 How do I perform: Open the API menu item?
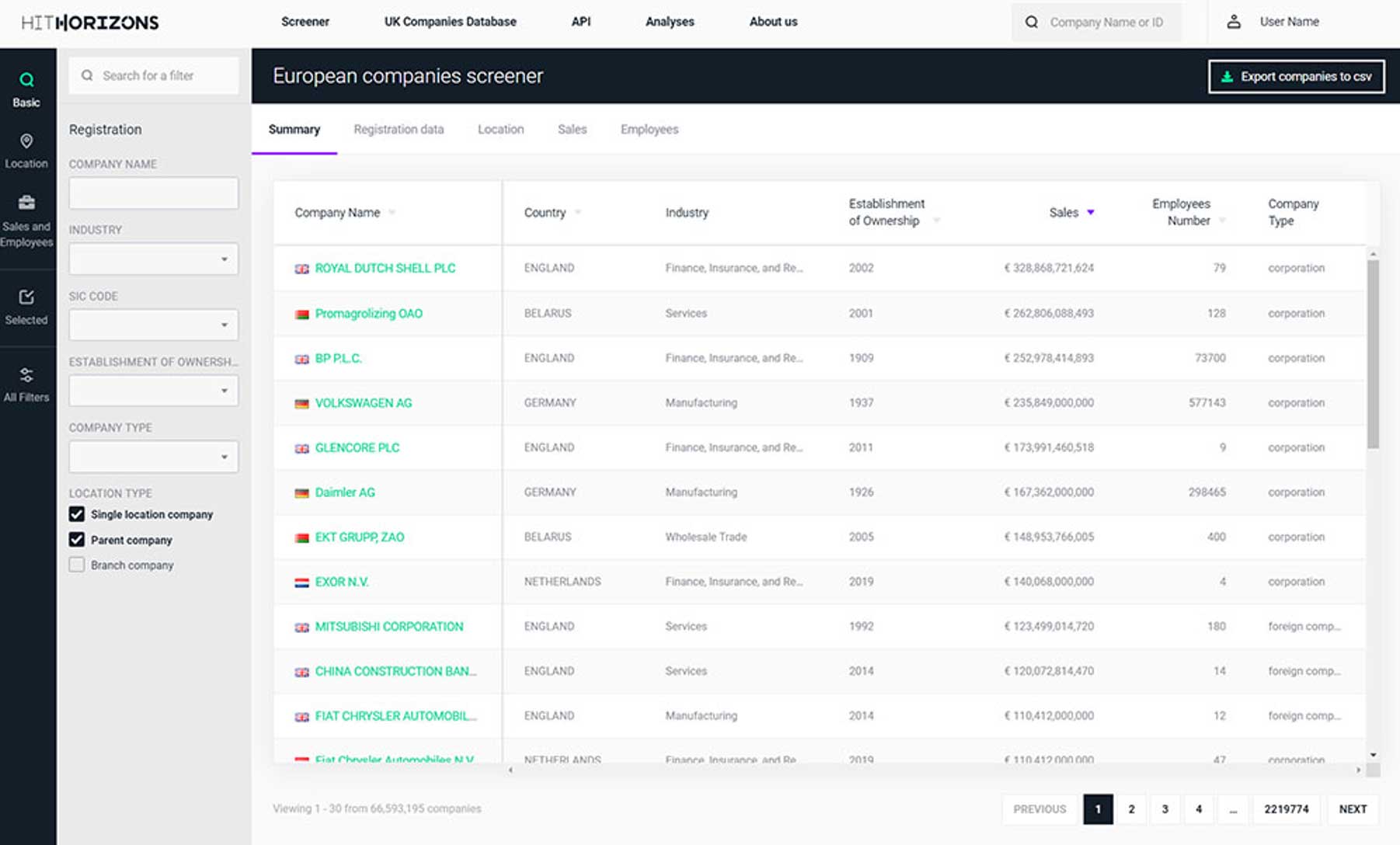pyautogui.click(x=581, y=22)
